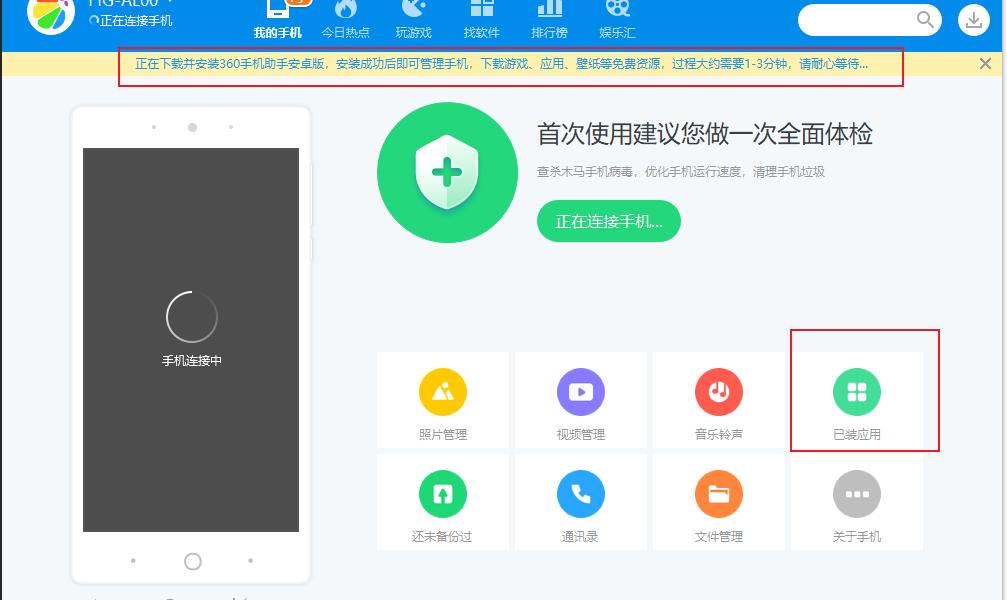
Task: Click the search magnifier icon
Action: (x=926, y=19)
